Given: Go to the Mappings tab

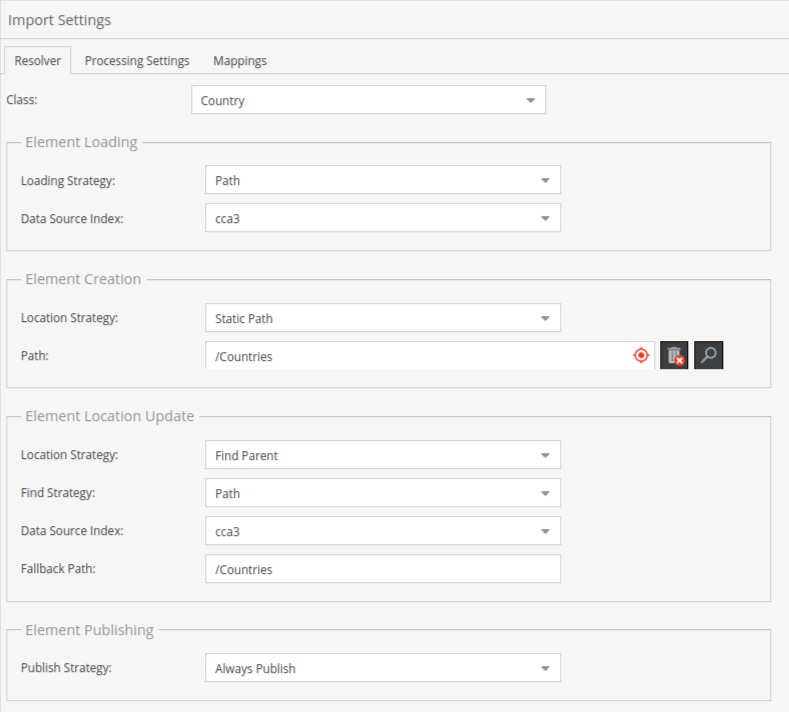Looking at the screenshot, I should (240, 61).
